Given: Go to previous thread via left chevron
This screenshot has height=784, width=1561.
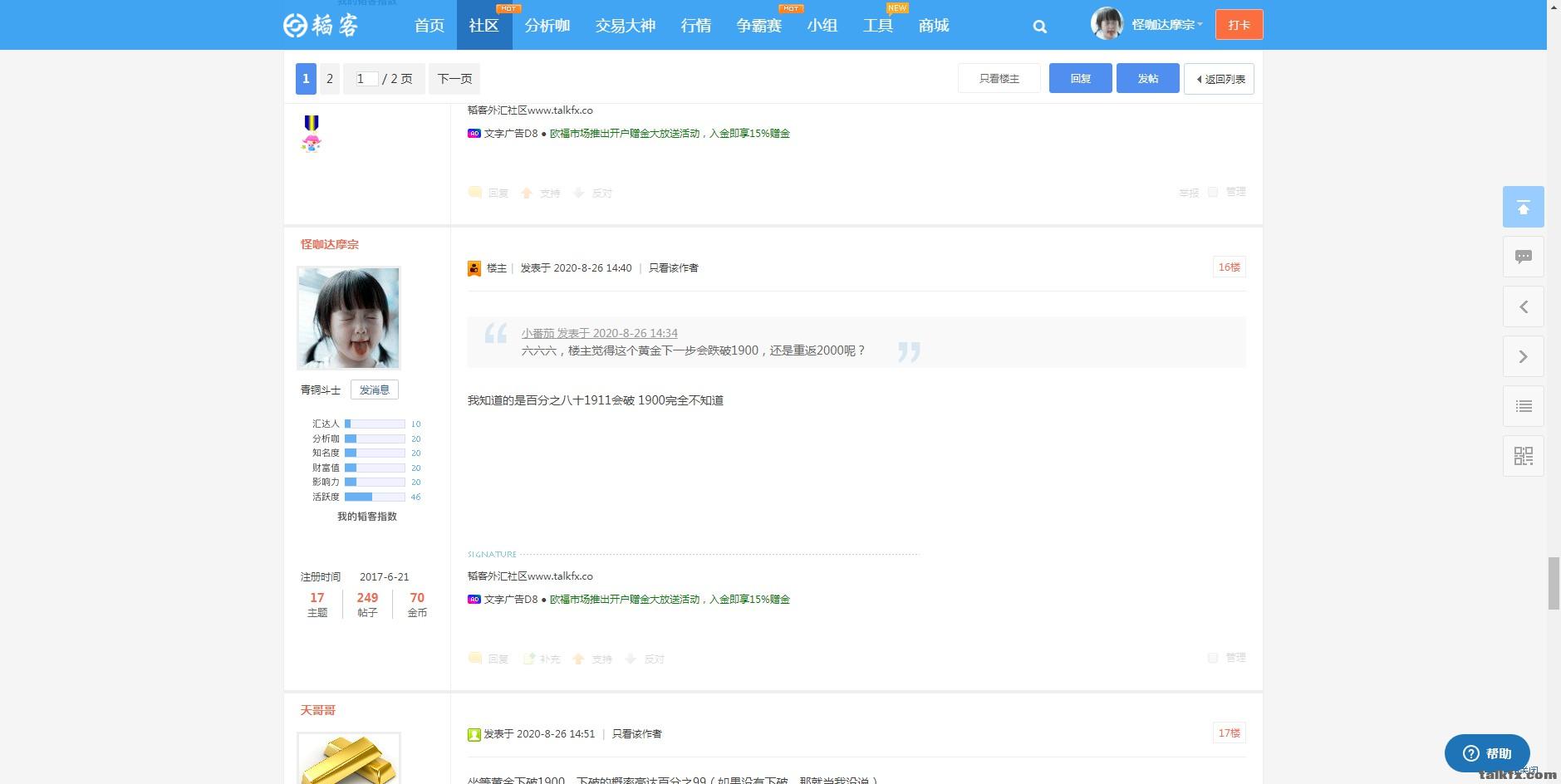Looking at the screenshot, I should 1523,306.
